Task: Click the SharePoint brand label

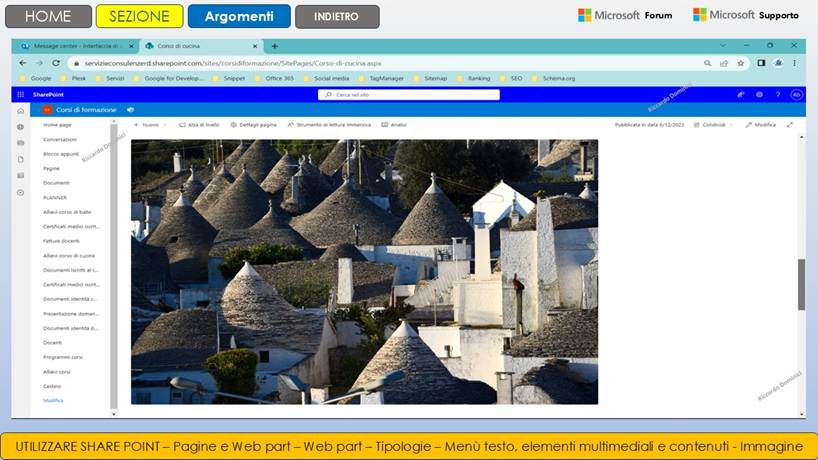Action: click(x=48, y=94)
